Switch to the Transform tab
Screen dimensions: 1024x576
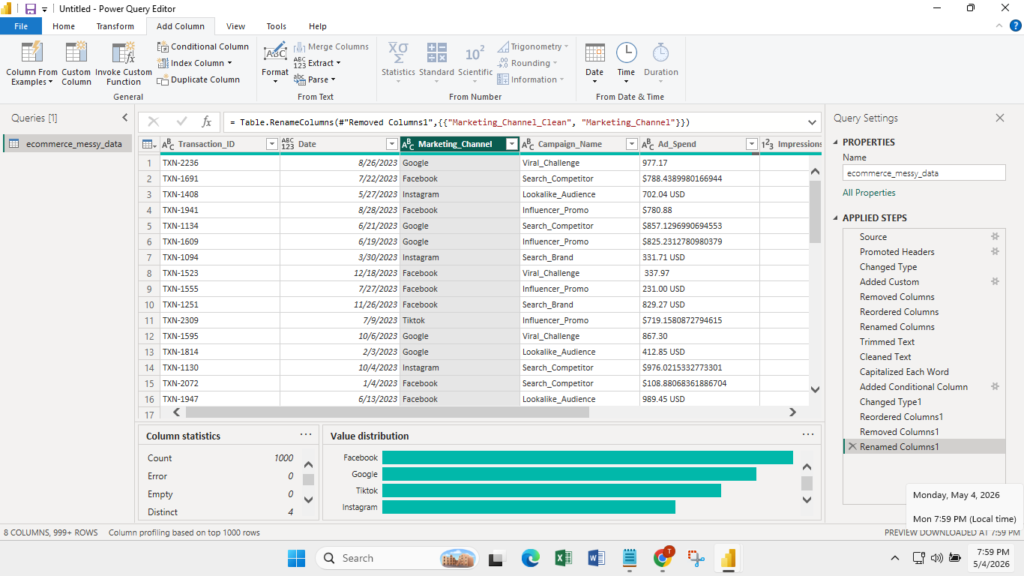coord(115,26)
